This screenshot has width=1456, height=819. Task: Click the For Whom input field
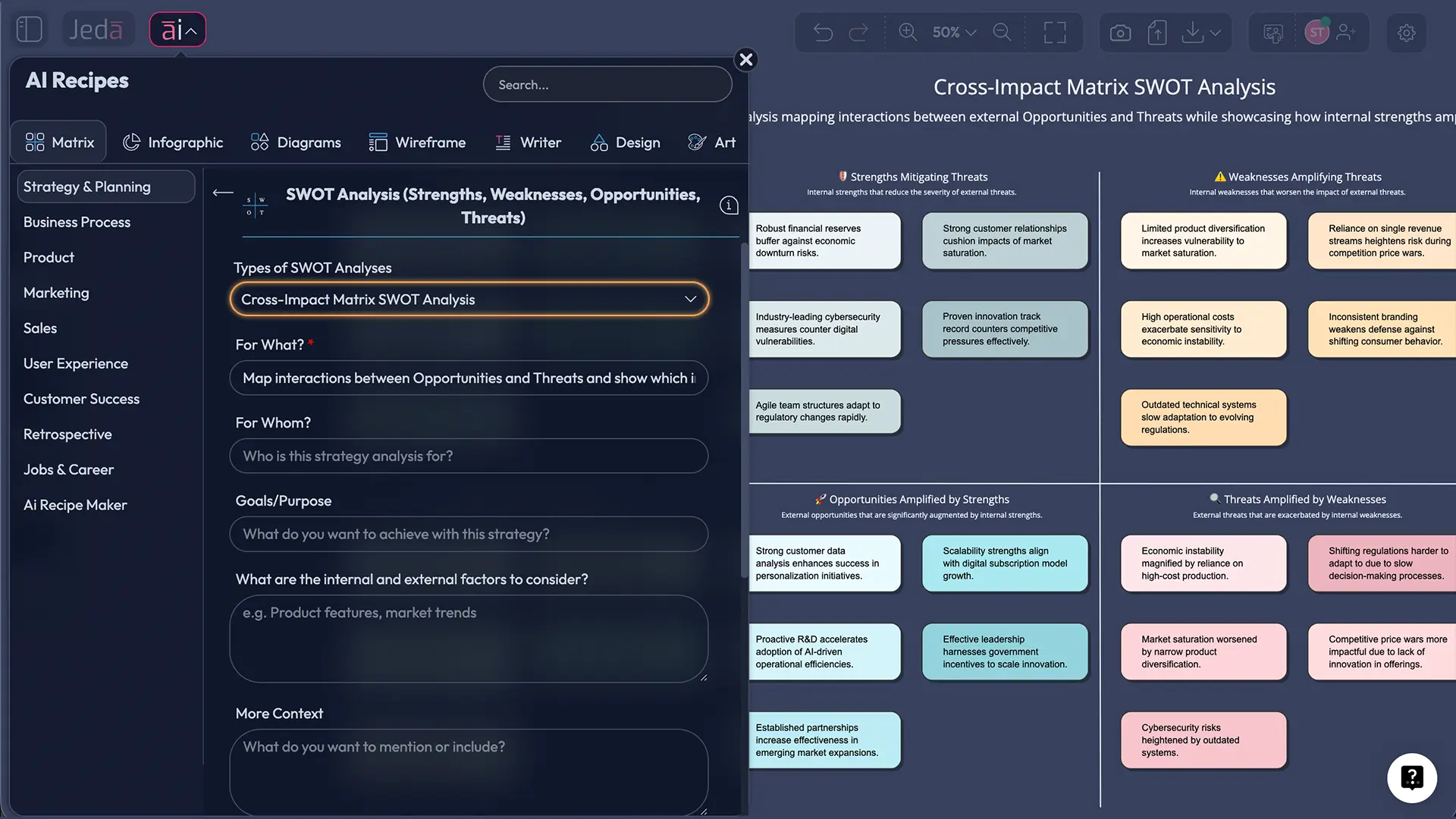(469, 457)
